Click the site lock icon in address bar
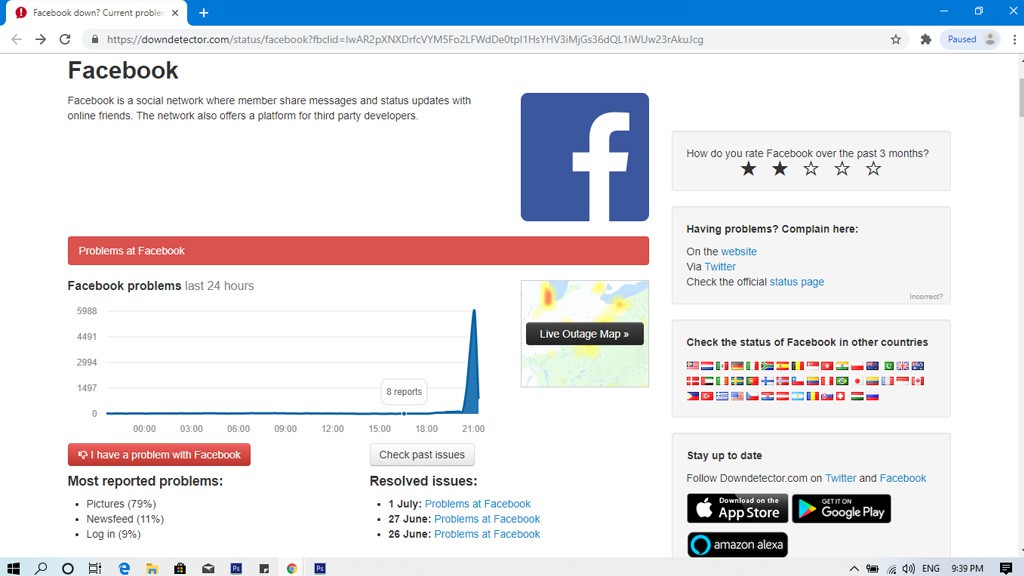This screenshot has width=1024, height=576. [95, 39]
